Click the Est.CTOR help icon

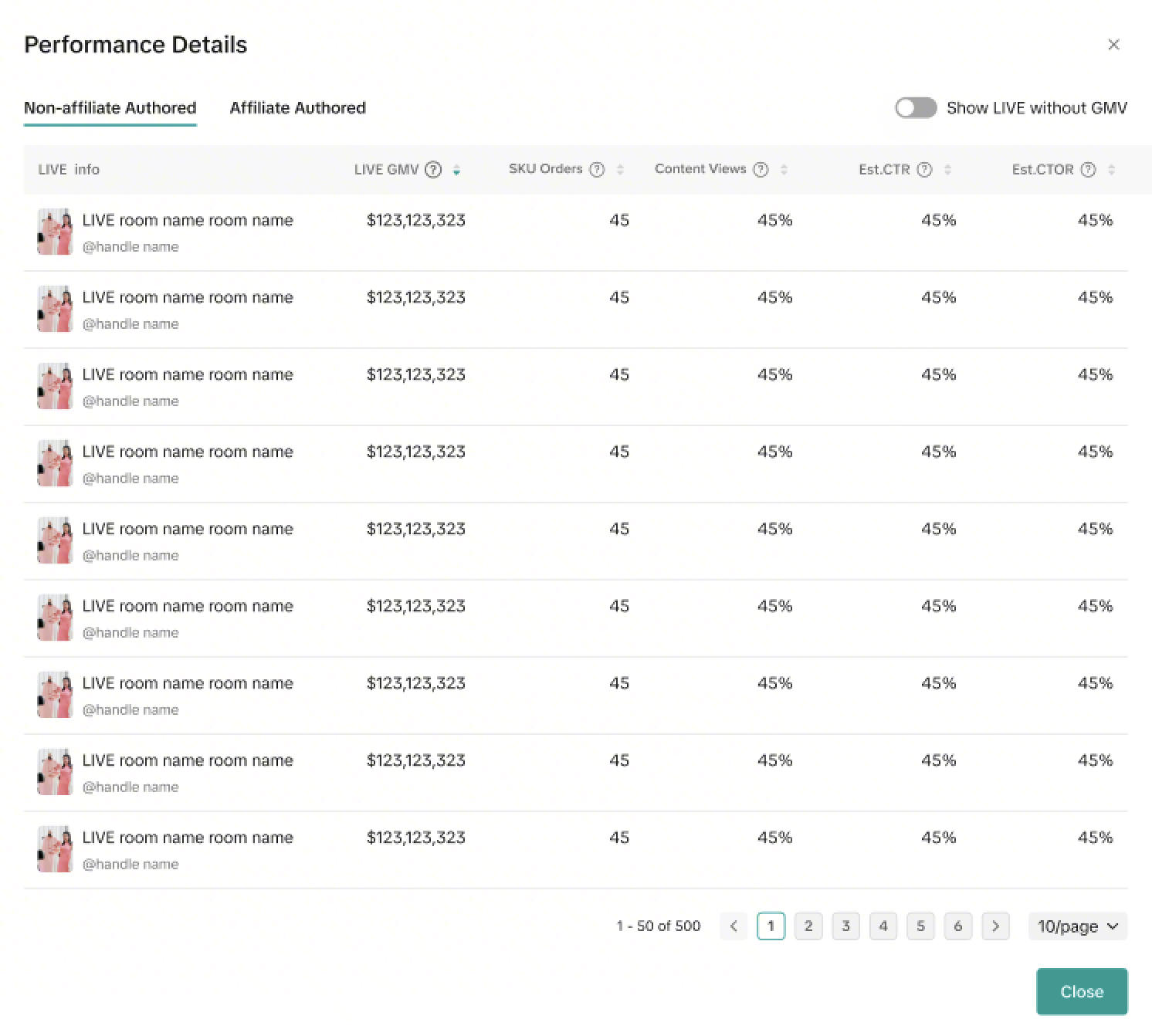pyautogui.click(x=1088, y=170)
